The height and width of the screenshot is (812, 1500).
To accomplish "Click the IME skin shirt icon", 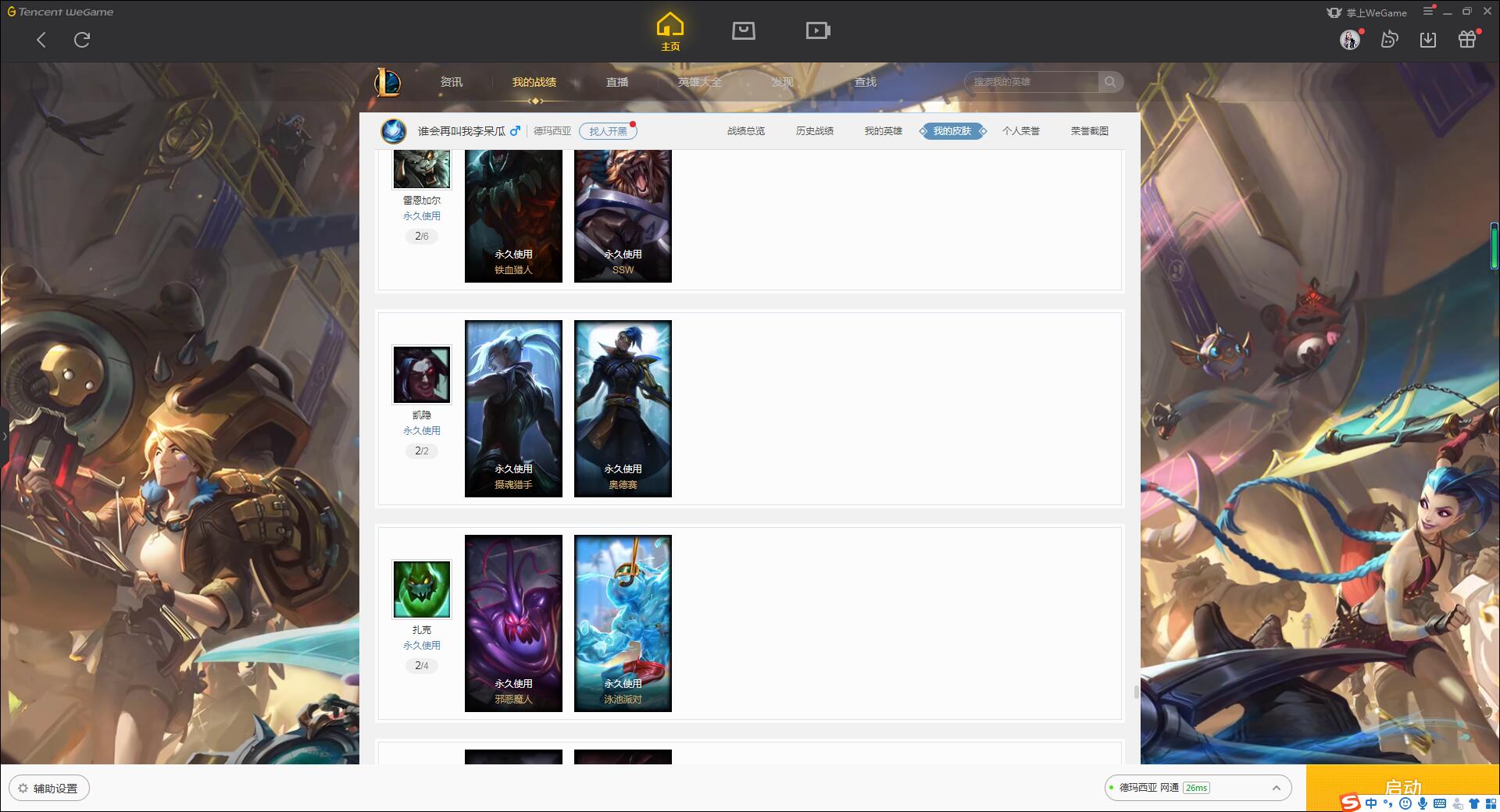I will (1474, 803).
